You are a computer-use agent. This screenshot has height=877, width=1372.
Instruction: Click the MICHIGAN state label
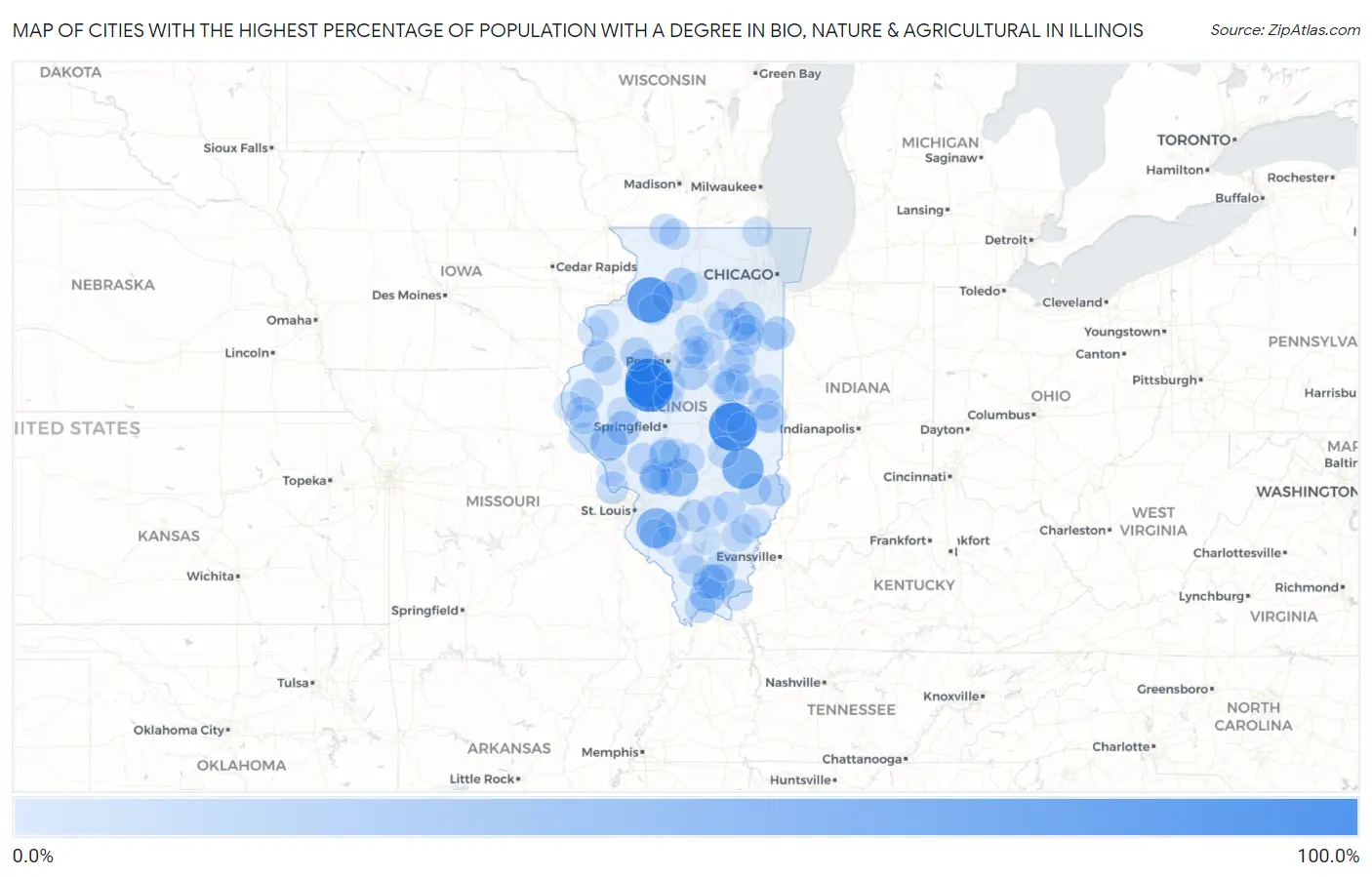pos(940,142)
